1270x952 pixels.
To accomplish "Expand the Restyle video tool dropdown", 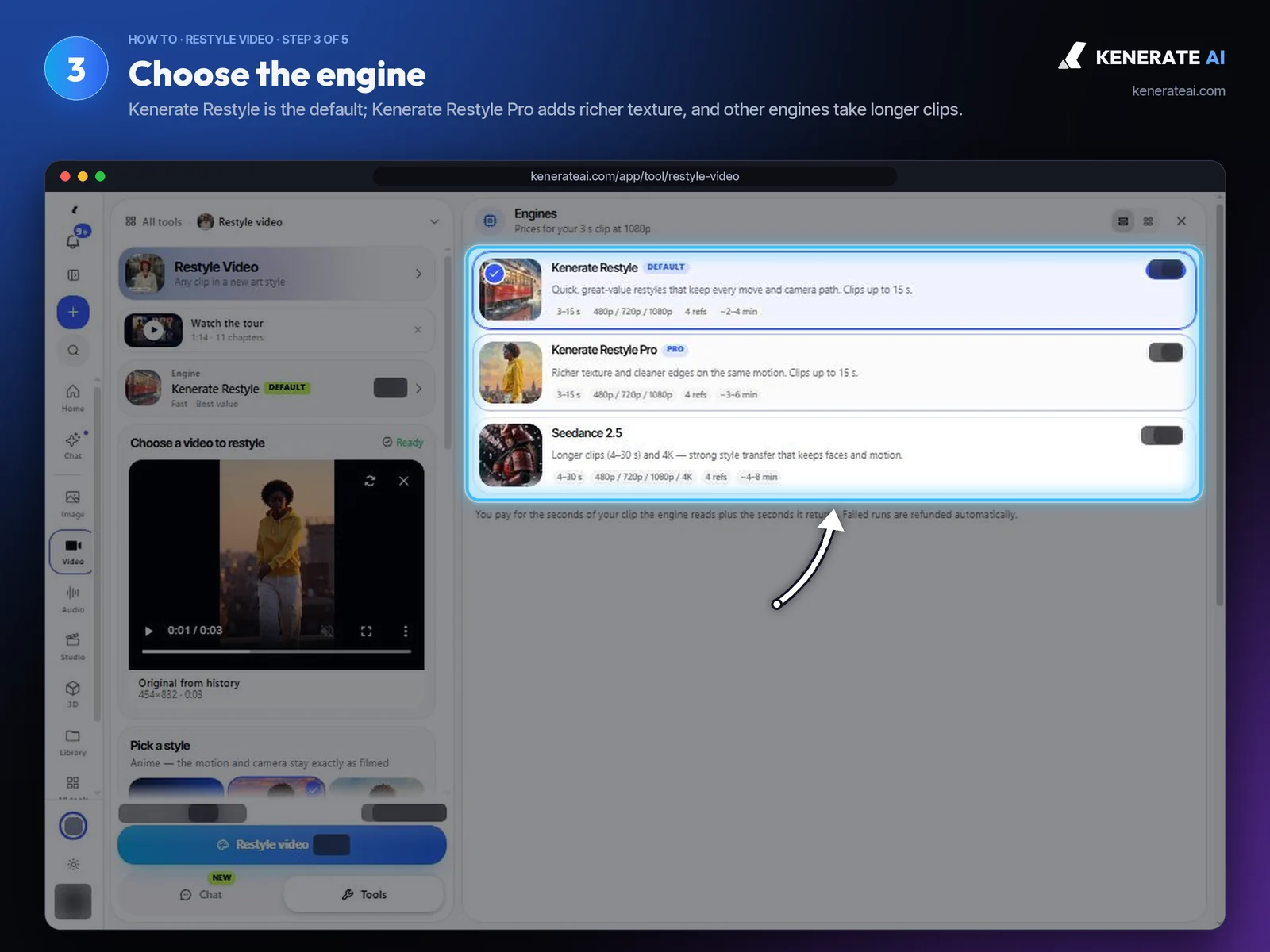I will pos(434,221).
